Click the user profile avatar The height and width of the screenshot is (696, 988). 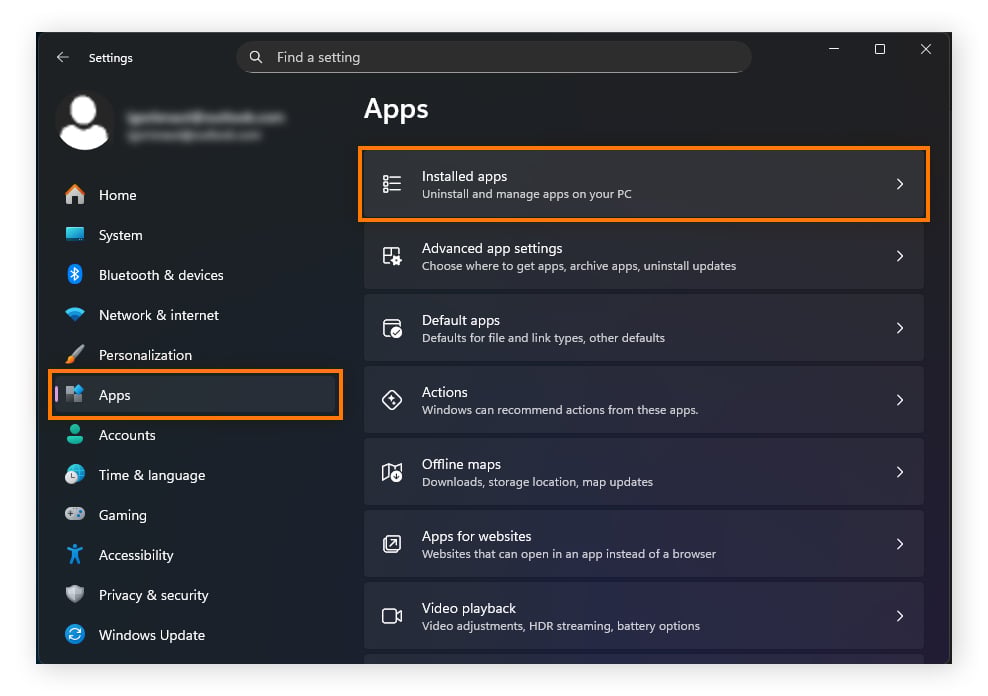(x=84, y=122)
